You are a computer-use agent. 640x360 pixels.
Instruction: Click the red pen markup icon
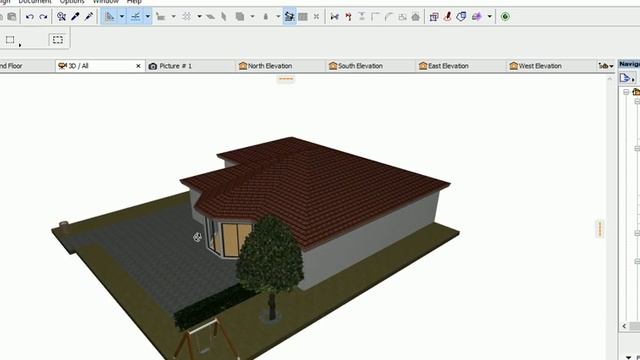coord(448,17)
